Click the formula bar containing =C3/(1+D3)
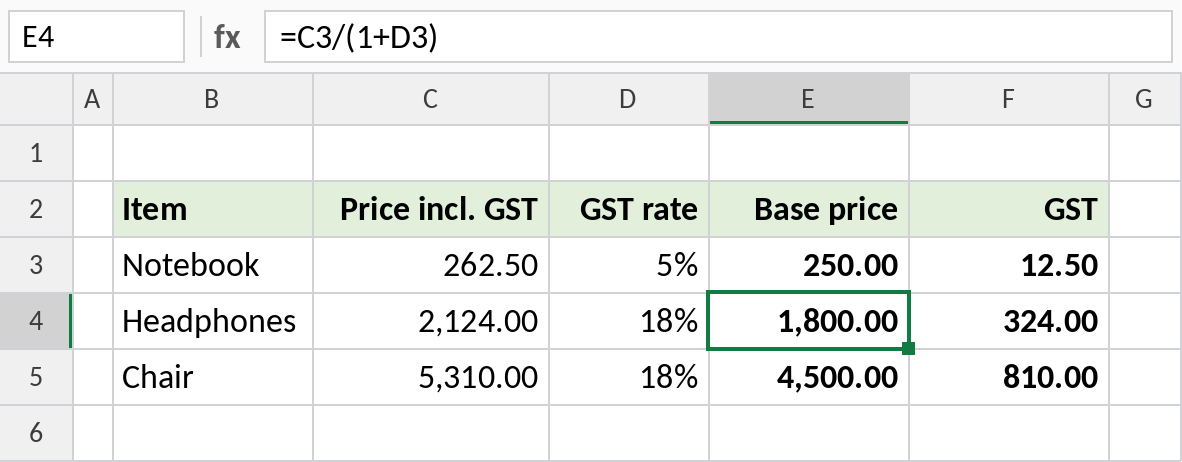Screen dimensions: 1182x462 point(718,36)
